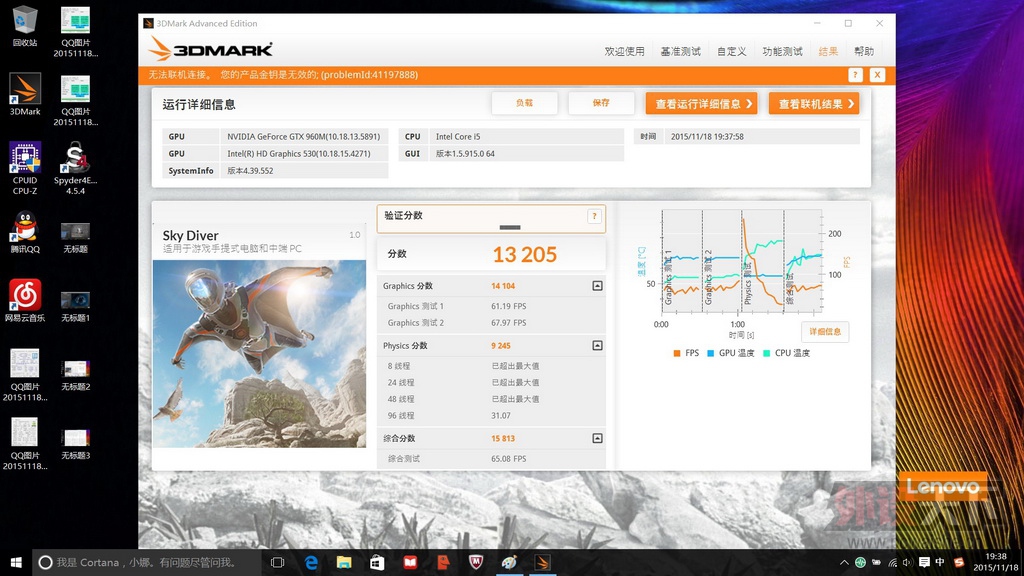
Task: Click the 查看联机结果 button
Action: point(814,103)
